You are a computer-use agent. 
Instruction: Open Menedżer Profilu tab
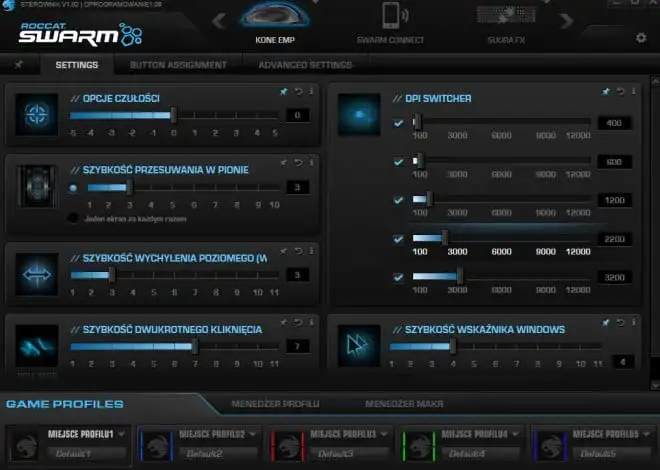(x=275, y=404)
